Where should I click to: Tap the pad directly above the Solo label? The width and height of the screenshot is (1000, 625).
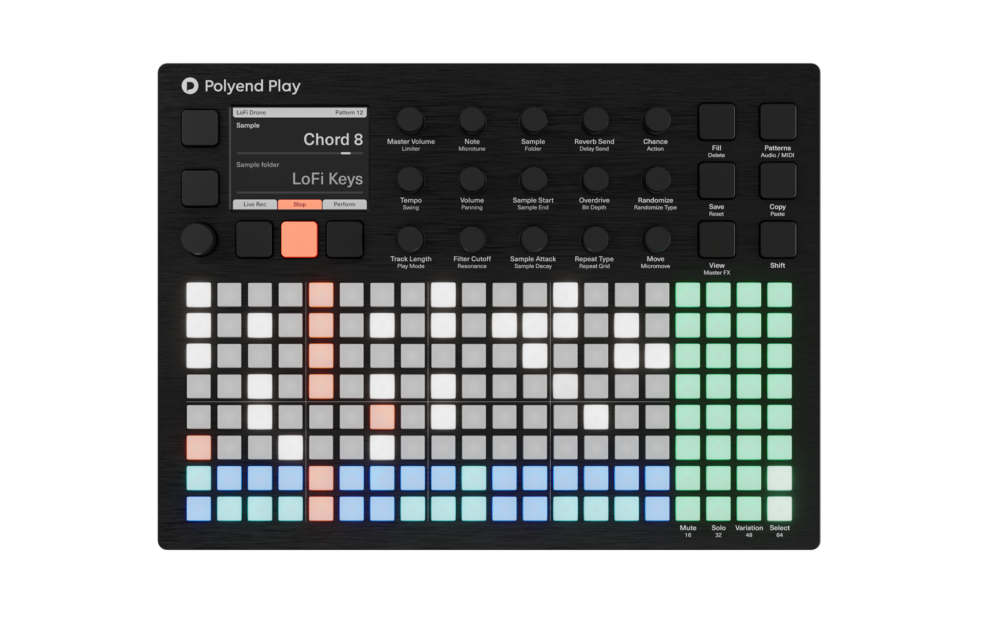718,508
